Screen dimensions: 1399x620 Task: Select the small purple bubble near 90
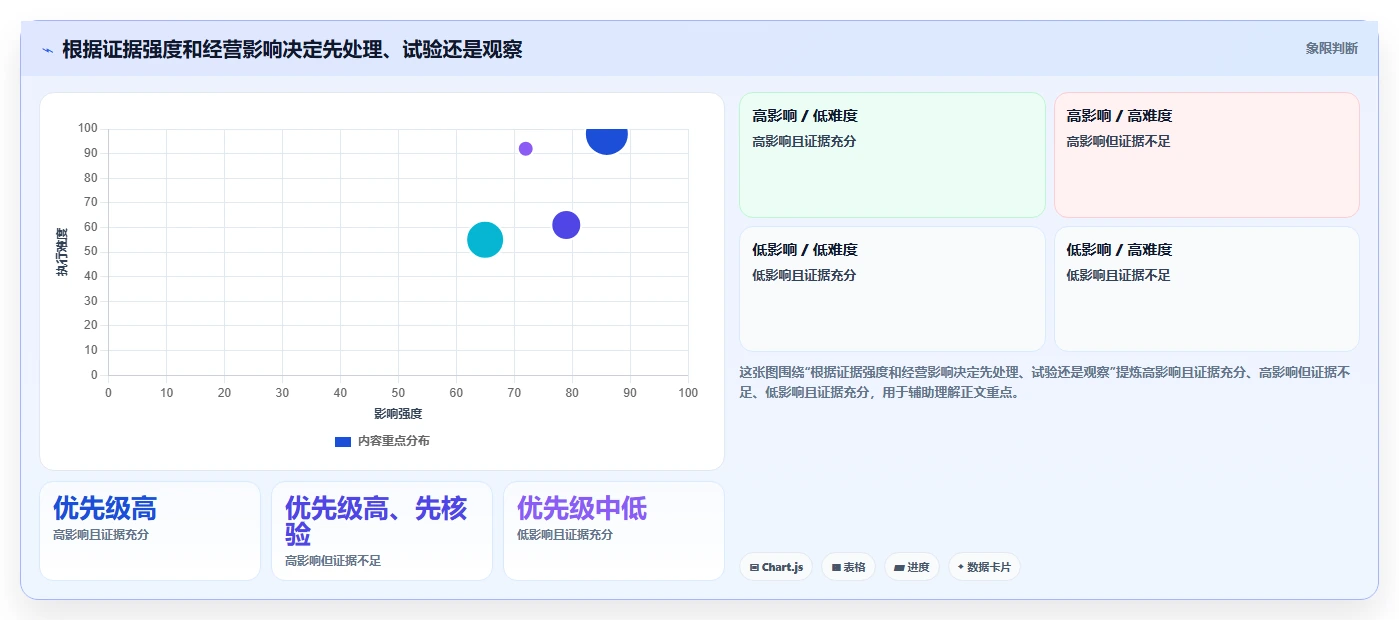click(526, 149)
